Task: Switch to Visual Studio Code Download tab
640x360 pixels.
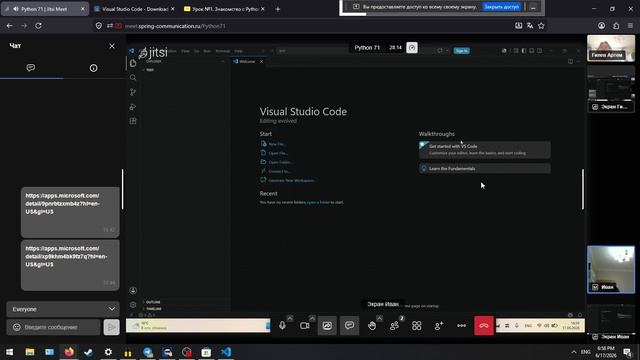Action: (134, 9)
